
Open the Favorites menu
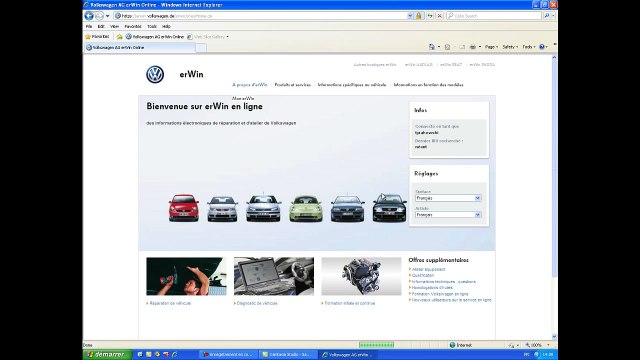click(133, 27)
